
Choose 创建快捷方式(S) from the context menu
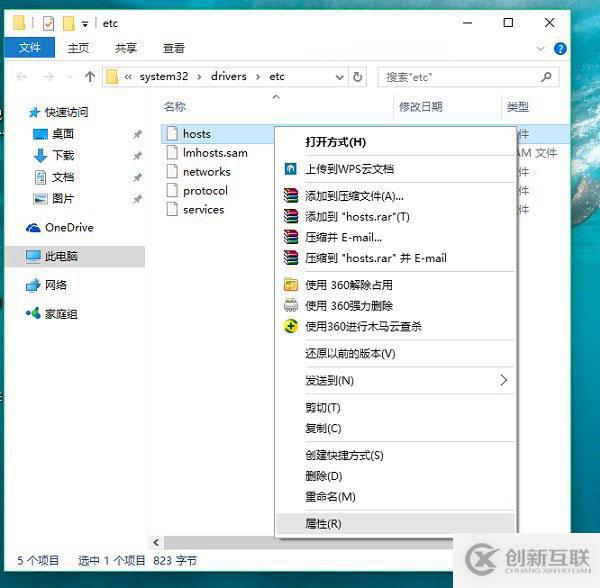click(x=396, y=455)
